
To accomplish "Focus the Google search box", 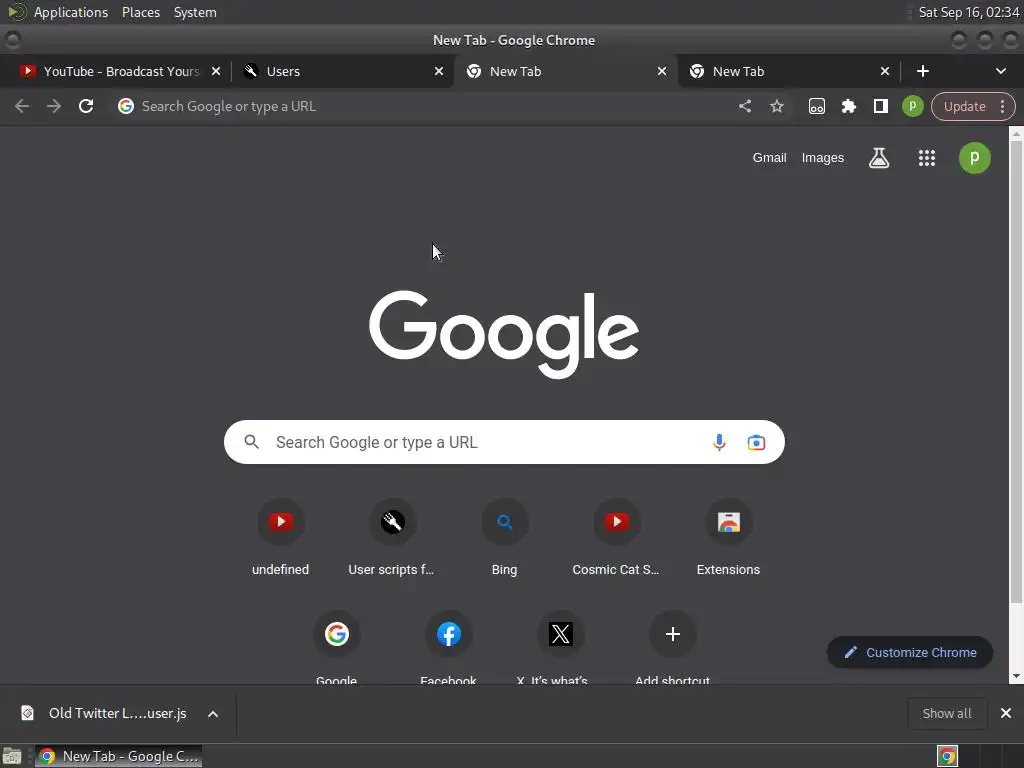I will pos(504,442).
